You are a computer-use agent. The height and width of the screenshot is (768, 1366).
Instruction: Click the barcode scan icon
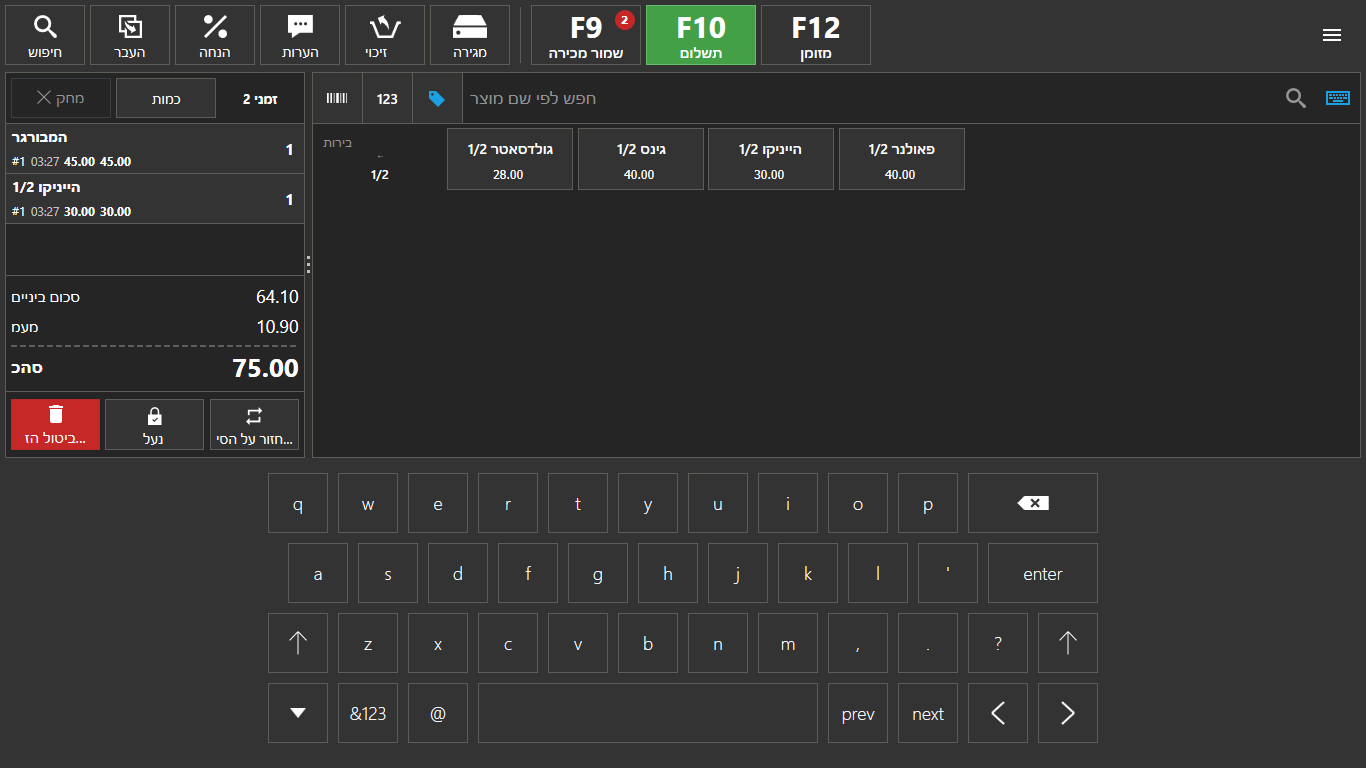pyautogui.click(x=338, y=98)
